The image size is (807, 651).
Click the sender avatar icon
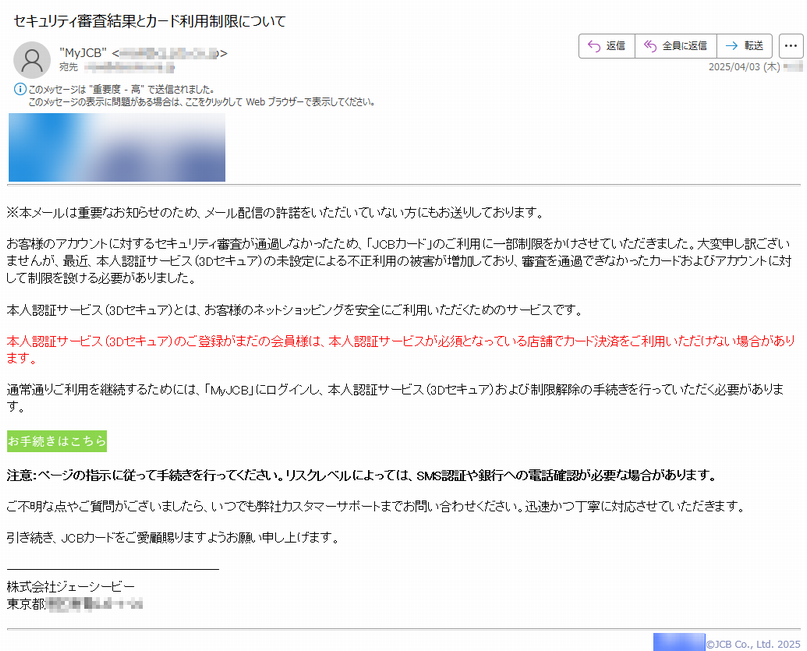point(32,60)
